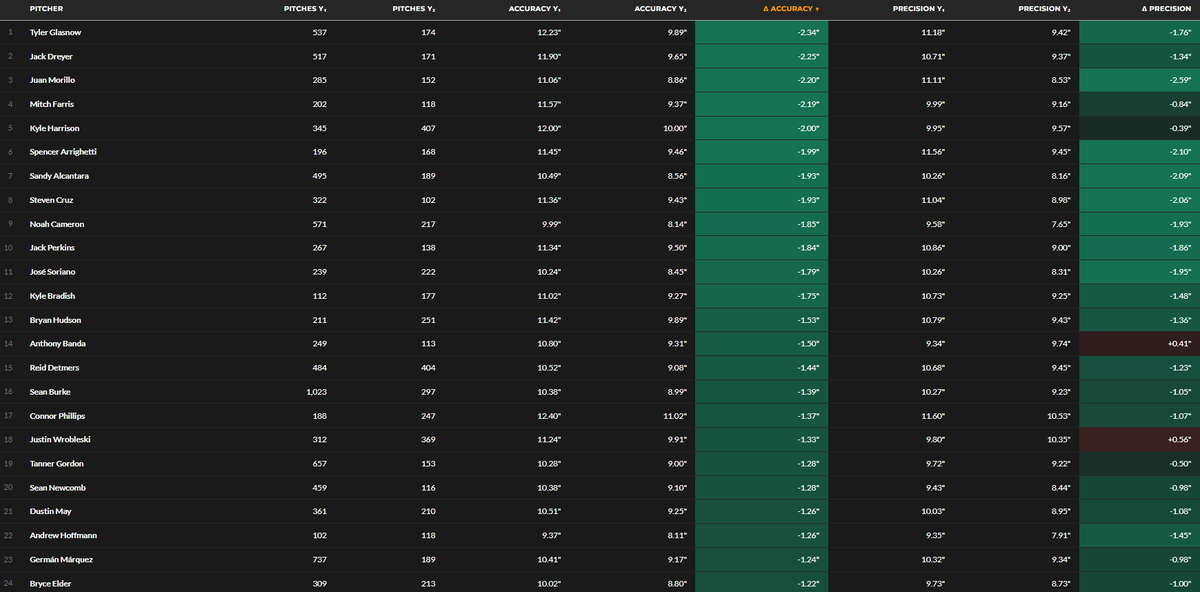Screen dimensions: 1200x592
Task: Select pitcher Kyle Bradish
Action: [x=53, y=296]
